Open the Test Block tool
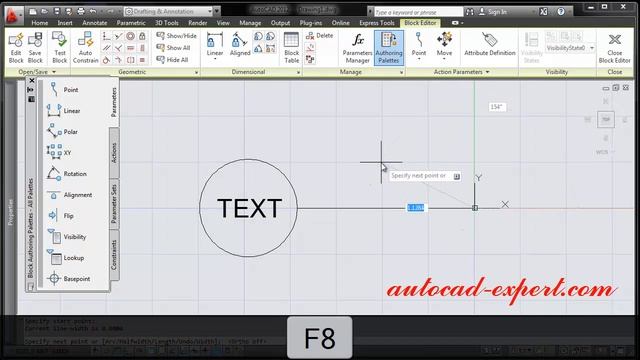The width and height of the screenshot is (640, 360). (x=60, y=48)
